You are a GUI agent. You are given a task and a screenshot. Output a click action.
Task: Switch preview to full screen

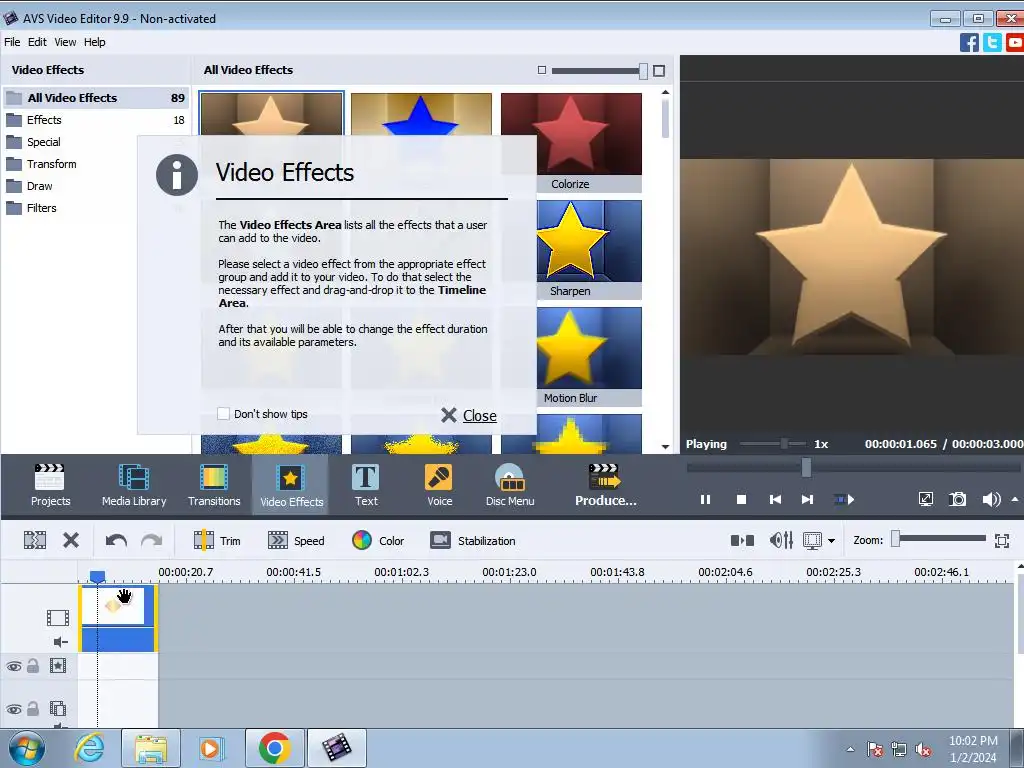point(925,500)
